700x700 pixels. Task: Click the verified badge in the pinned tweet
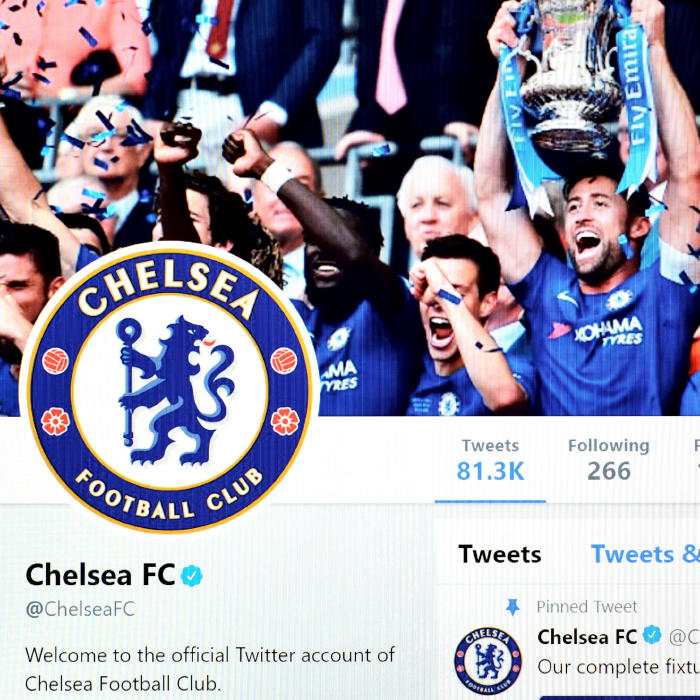pos(652,635)
